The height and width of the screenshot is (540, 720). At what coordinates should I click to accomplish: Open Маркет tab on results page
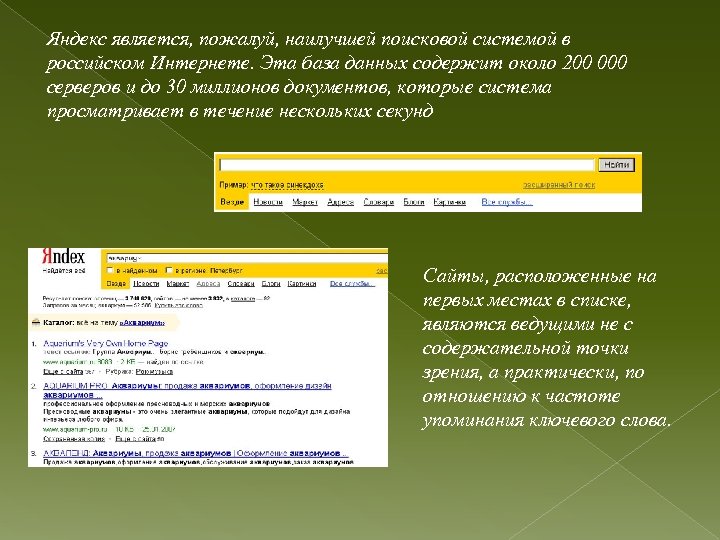pos(178,284)
